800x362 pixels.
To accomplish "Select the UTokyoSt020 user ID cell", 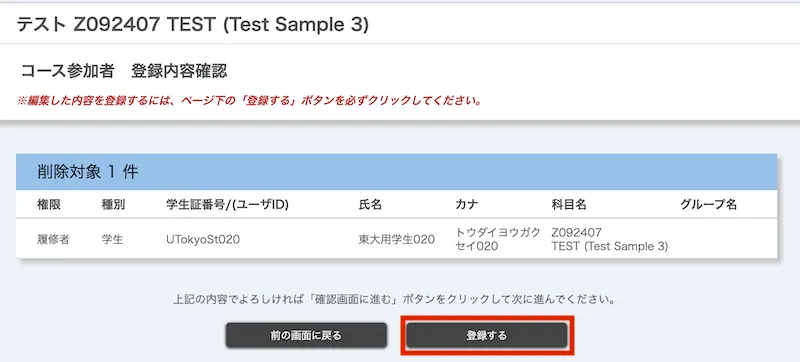I will tap(203, 239).
